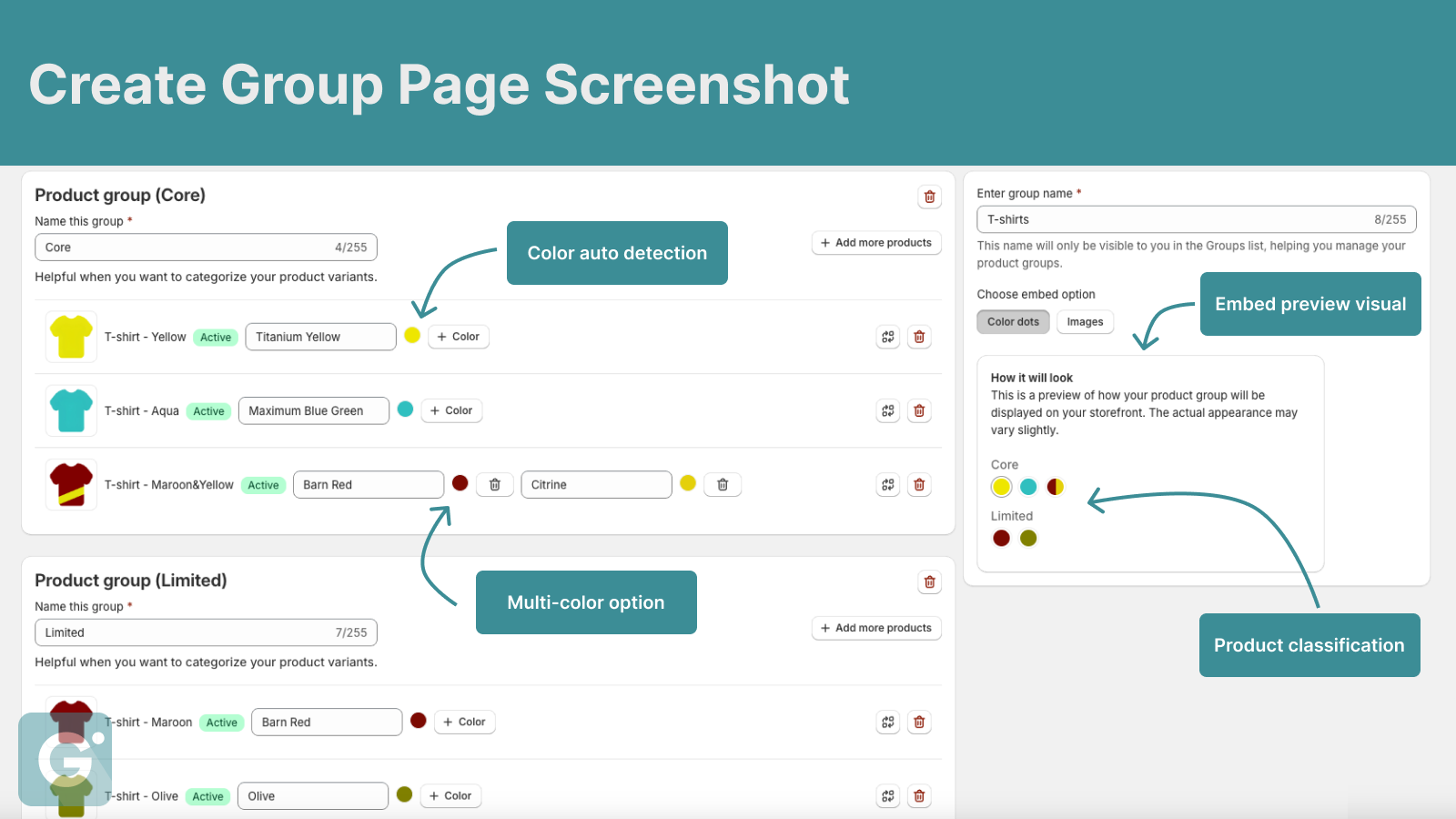Remove T-shirt - Yellow product row
Screen dimensions: 1456x819
click(919, 337)
